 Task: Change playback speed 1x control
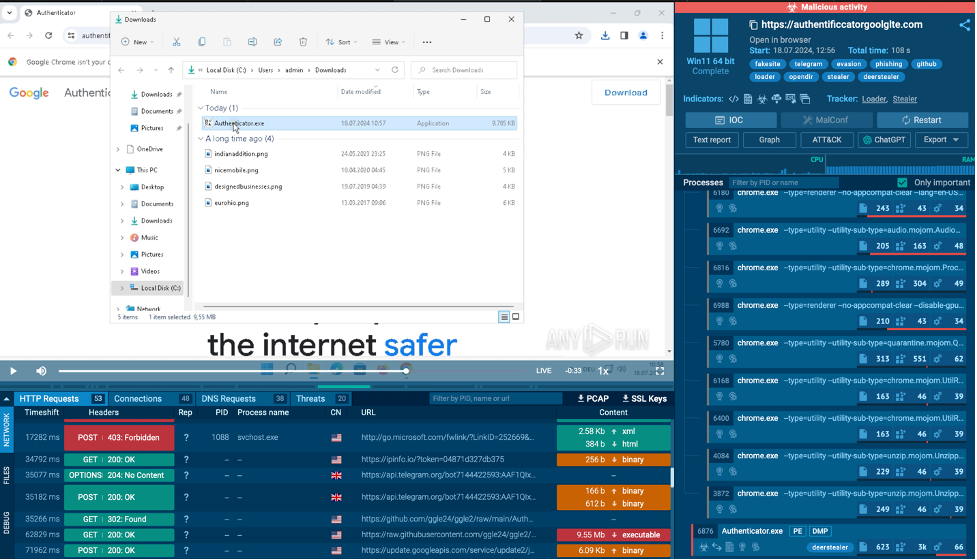click(603, 371)
